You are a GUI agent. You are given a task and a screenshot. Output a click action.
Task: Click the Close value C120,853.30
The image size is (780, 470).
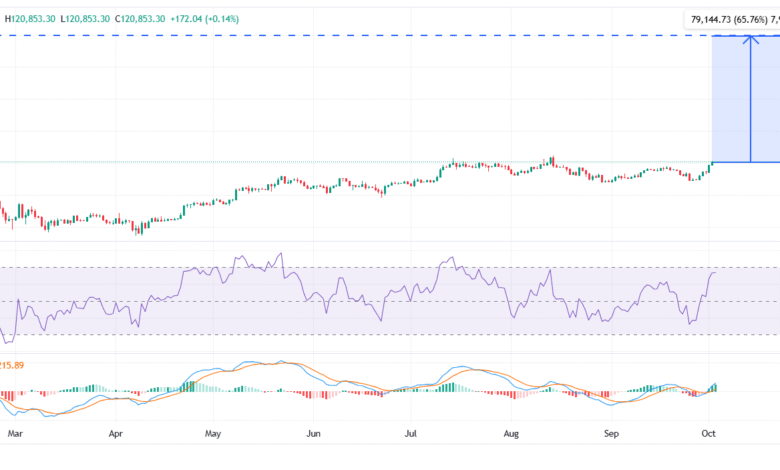(x=140, y=18)
